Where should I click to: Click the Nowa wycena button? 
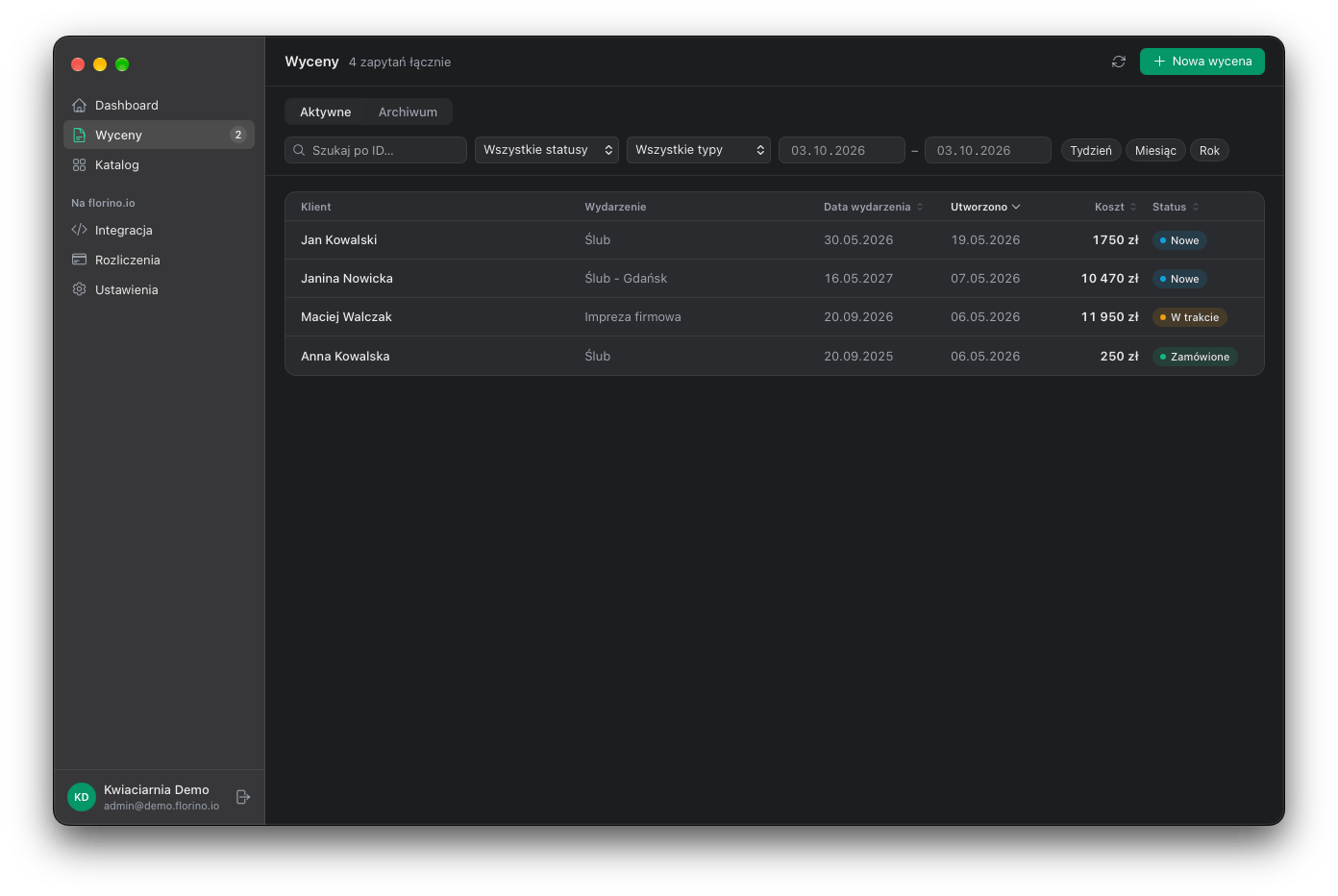click(1202, 62)
